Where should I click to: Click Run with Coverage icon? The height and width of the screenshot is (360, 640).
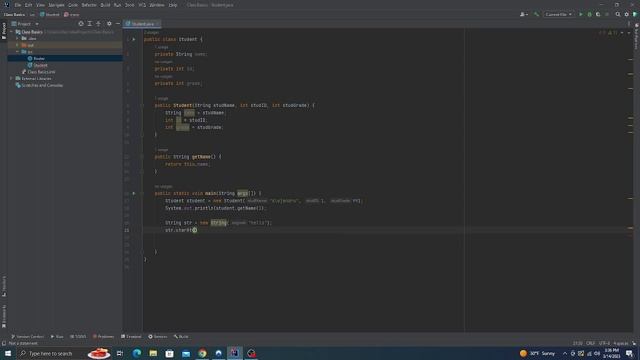[x=598, y=14]
